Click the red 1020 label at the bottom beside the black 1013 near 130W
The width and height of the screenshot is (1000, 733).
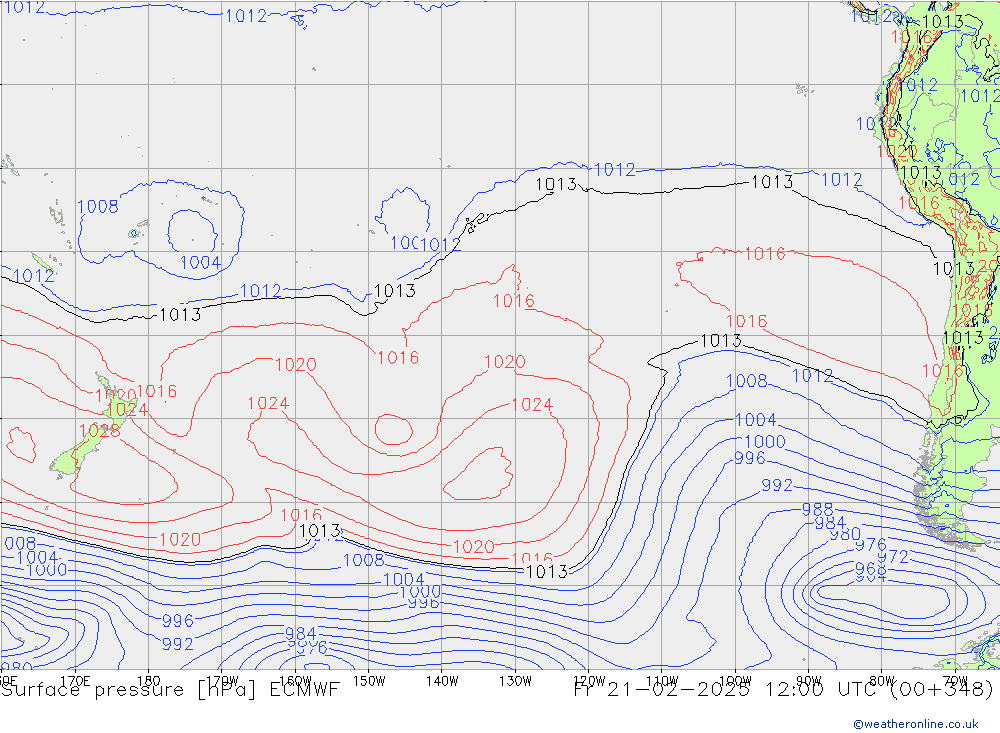473,547
